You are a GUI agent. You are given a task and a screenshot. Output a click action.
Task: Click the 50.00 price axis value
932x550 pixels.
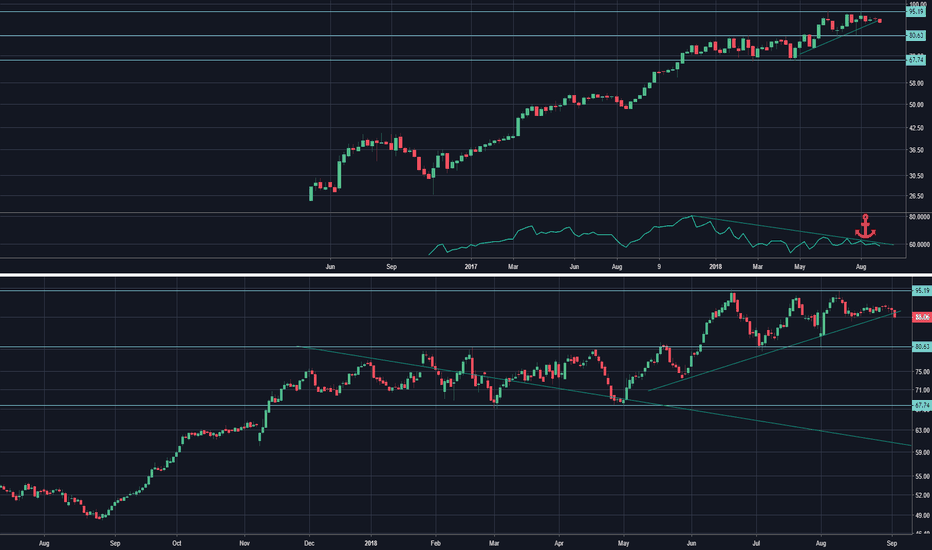click(916, 105)
